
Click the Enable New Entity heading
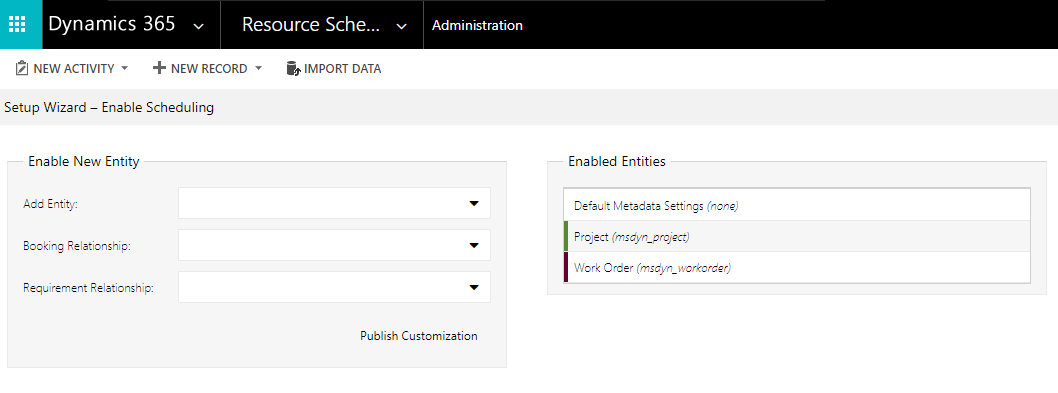84,161
